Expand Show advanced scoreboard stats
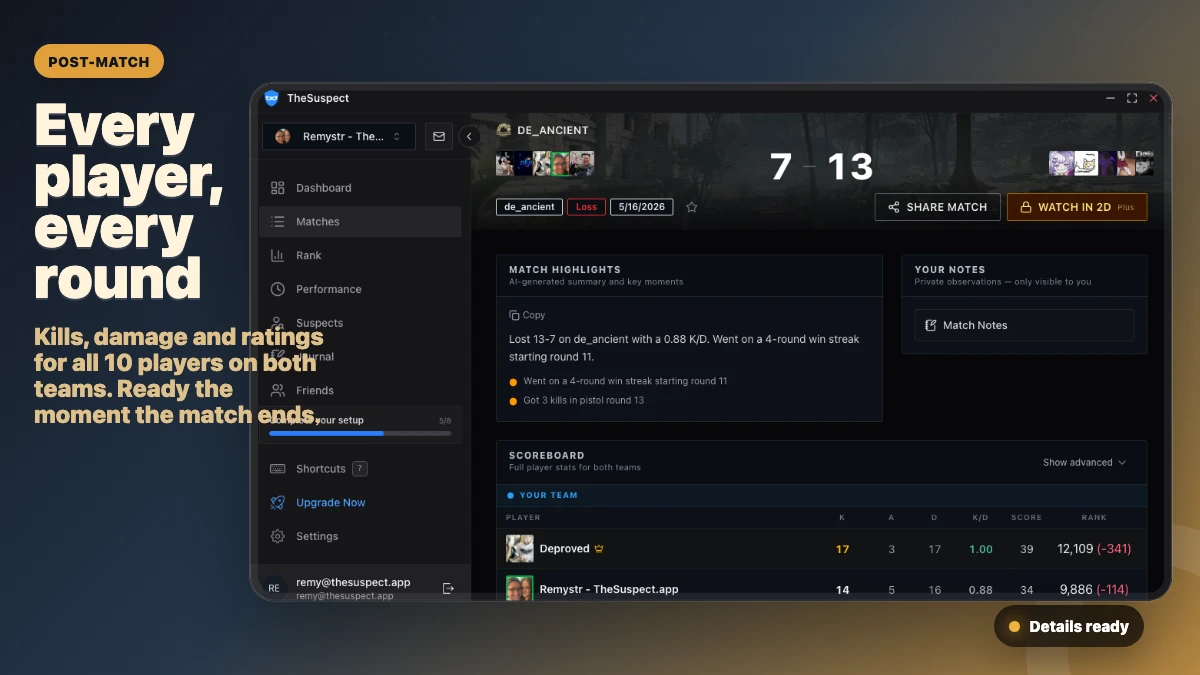Screen dimensions: 1200x675 click(x=1084, y=463)
